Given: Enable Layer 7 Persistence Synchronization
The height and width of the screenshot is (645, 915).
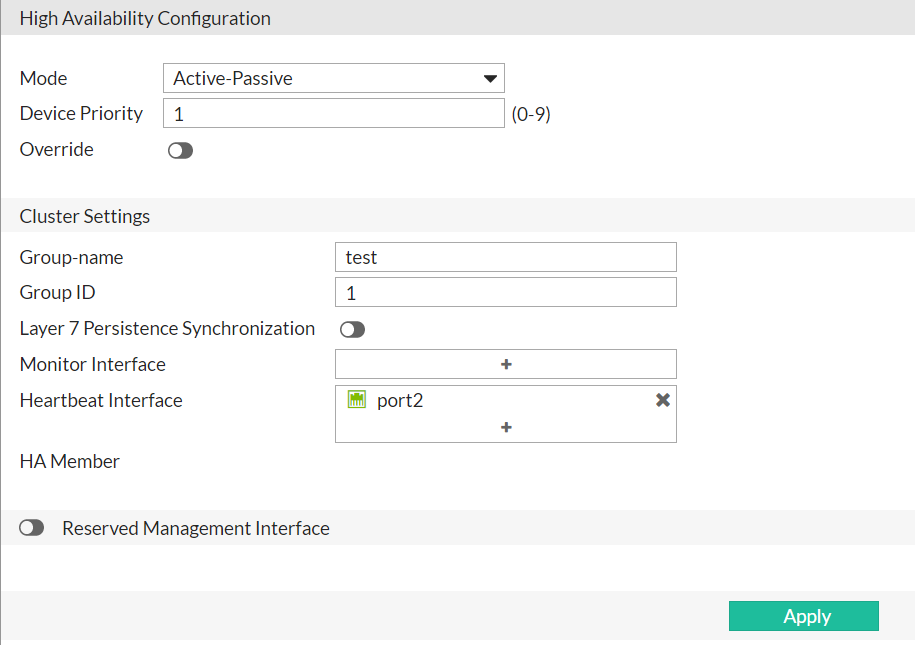Looking at the screenshot, I should click(x=352, y=328).
